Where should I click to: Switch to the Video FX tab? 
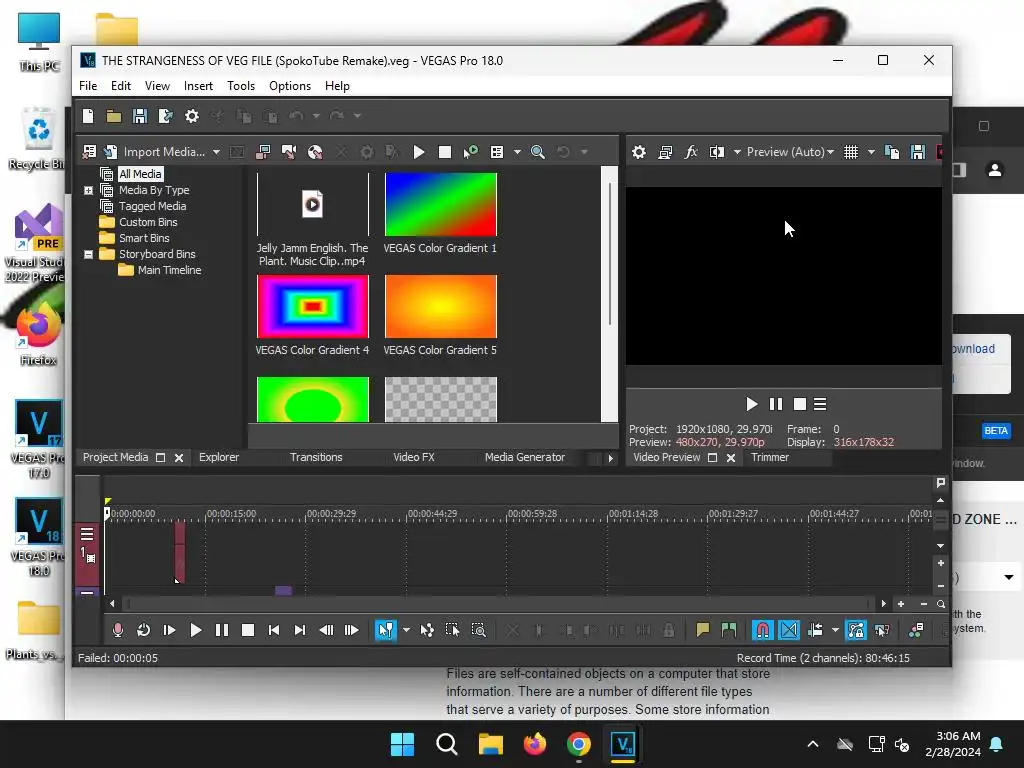click(x=413, y=458)
